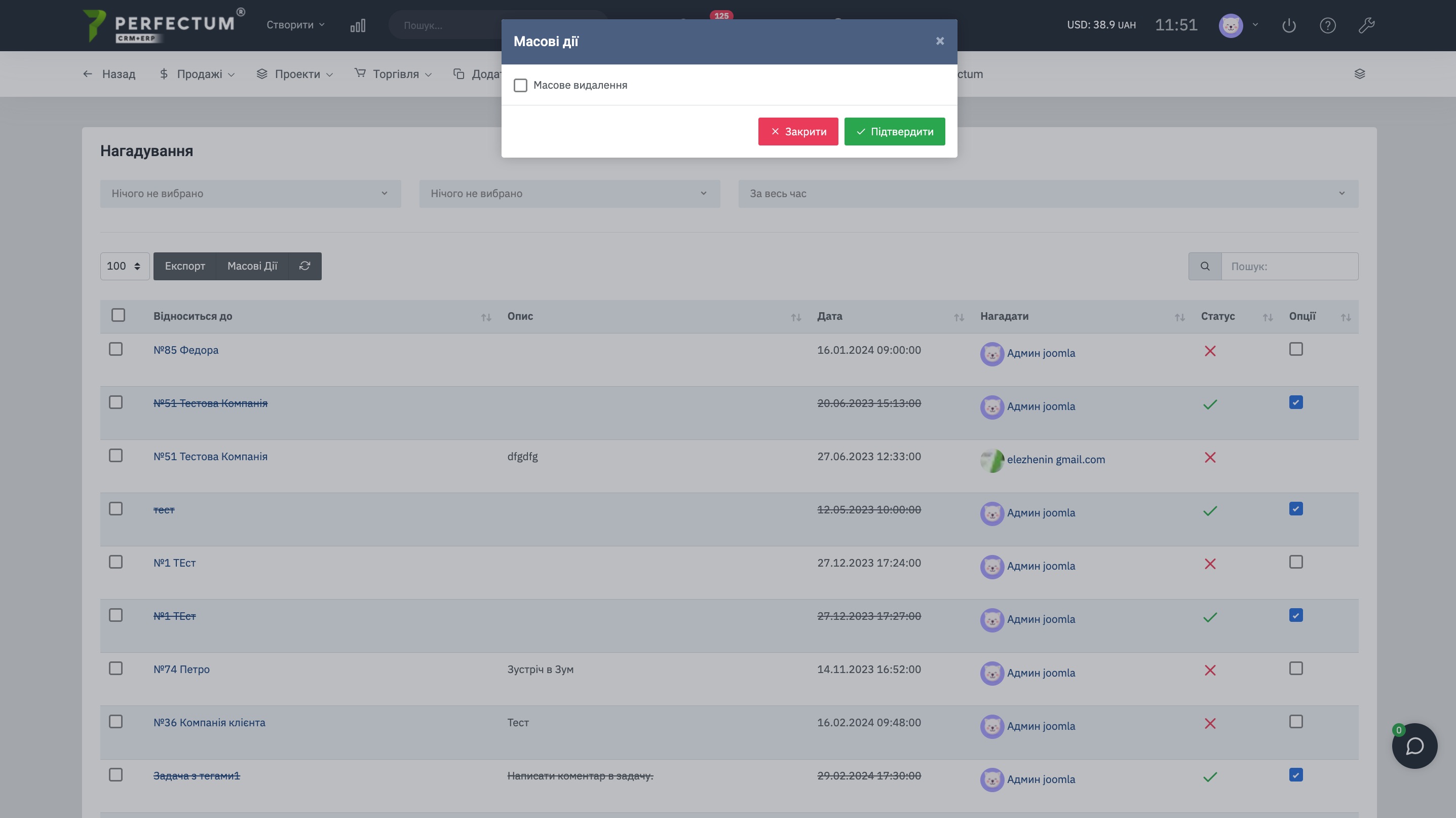Select the №85 Федора row checkbox
Image resolution: width=1456 pixels, height=818 pixels.
pyautogui.click(x=116, y=349)
